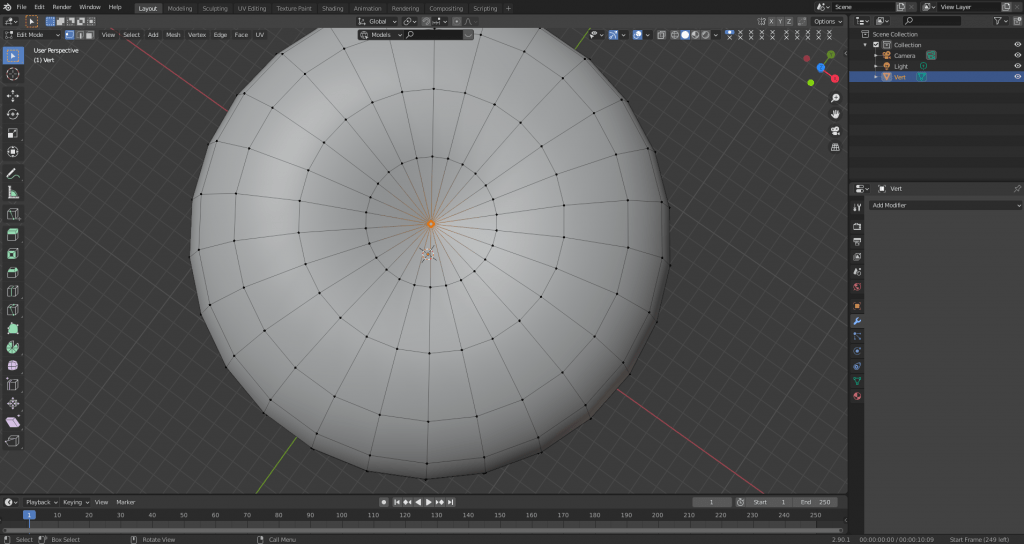Switch to rendered viewport shading
Image resolution: width=1024 pixels, height=544 pixels.
[x=706, y=35]
